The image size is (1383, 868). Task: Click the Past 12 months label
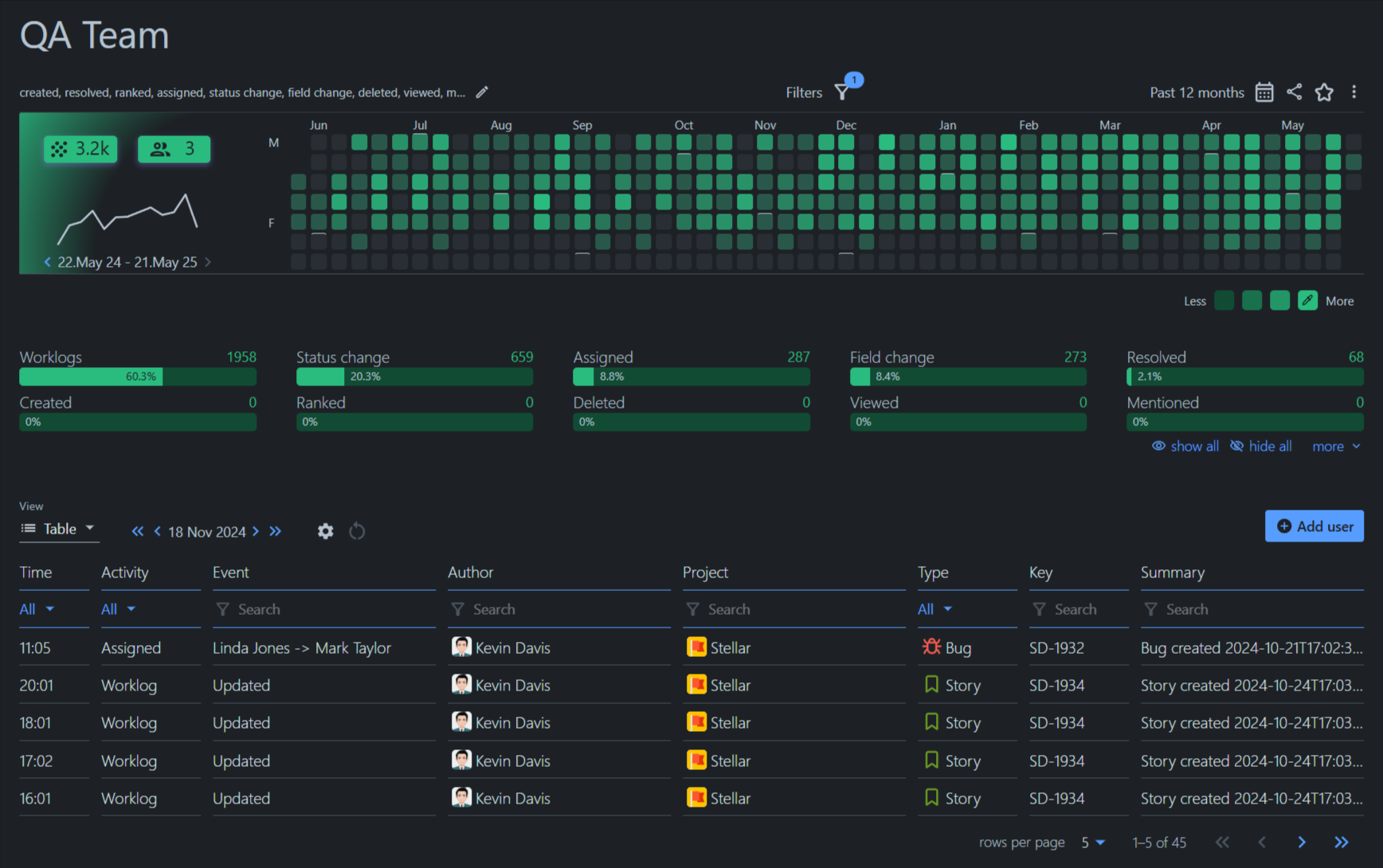coord(1197,92)
